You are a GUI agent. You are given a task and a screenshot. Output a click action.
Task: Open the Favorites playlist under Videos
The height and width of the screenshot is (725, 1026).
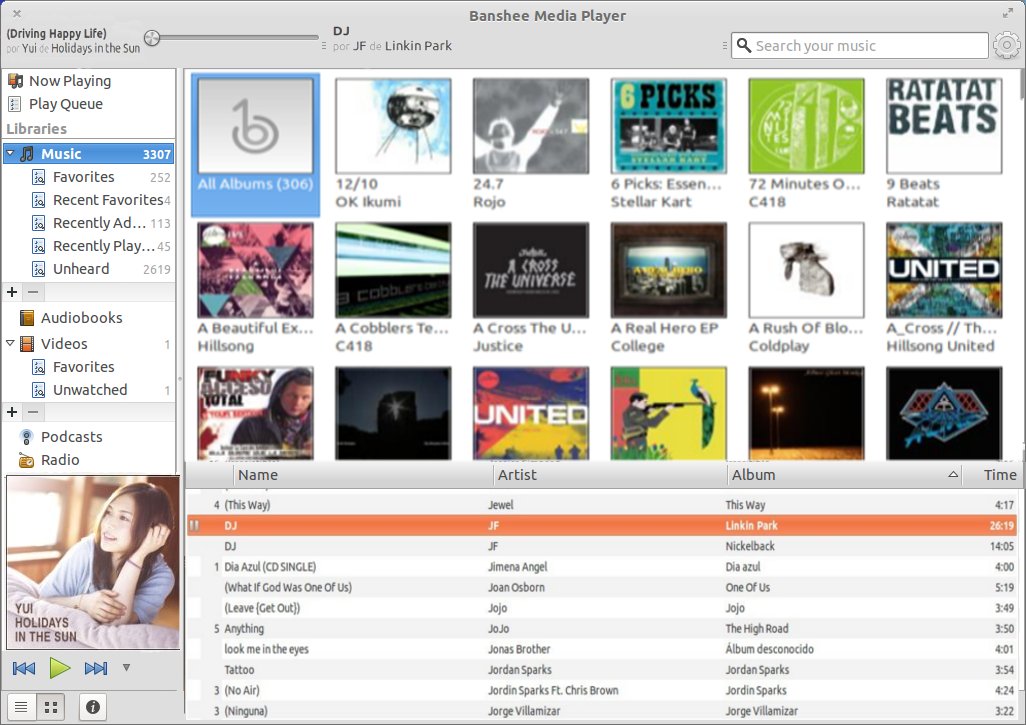[x=84, y=366]
